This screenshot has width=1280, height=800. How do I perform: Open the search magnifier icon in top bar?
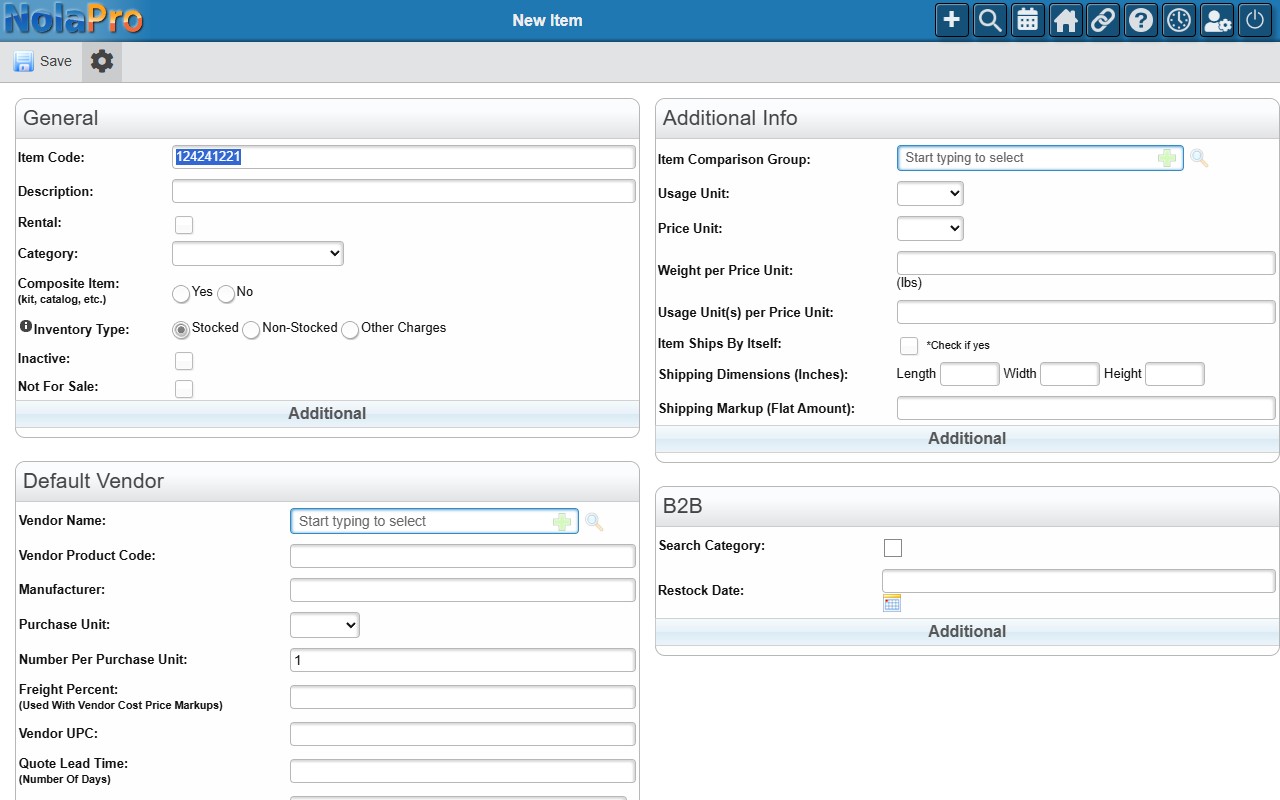(x=990, y=20)
